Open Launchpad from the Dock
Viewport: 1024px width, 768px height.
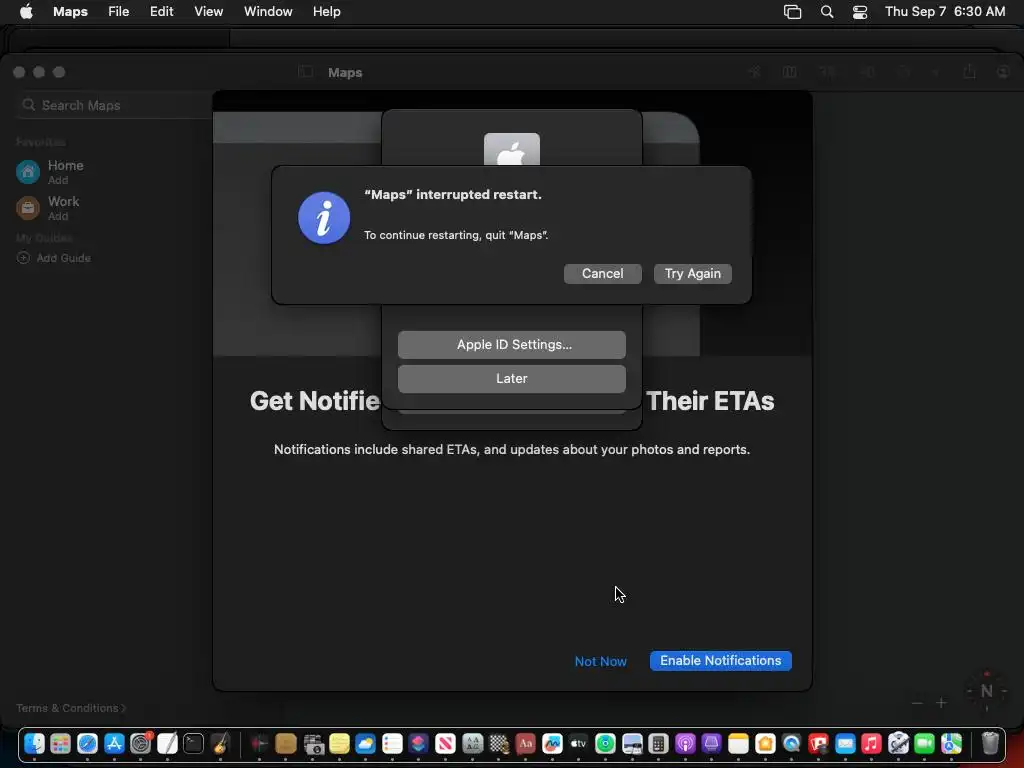61,744
